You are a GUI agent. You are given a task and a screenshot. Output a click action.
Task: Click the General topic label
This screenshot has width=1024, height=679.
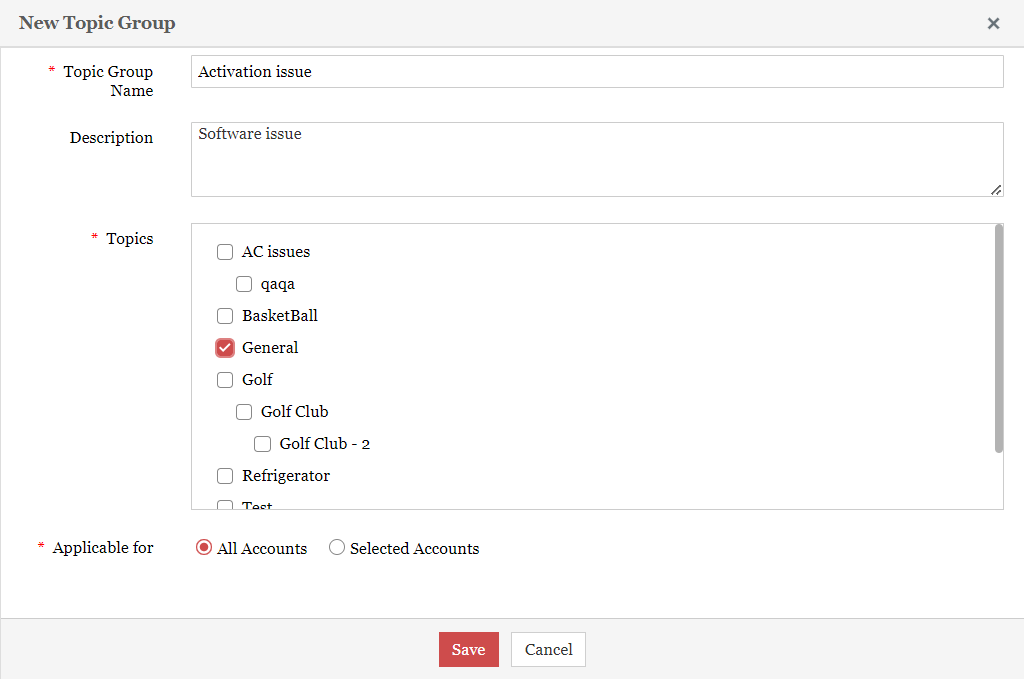[270, 348]
